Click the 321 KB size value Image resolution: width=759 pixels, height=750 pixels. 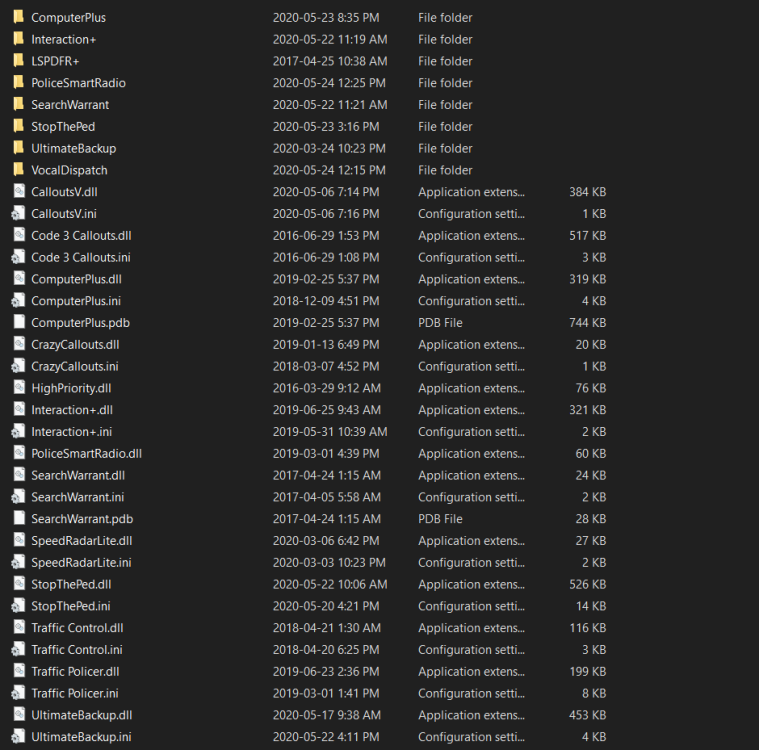coord(587,410)
